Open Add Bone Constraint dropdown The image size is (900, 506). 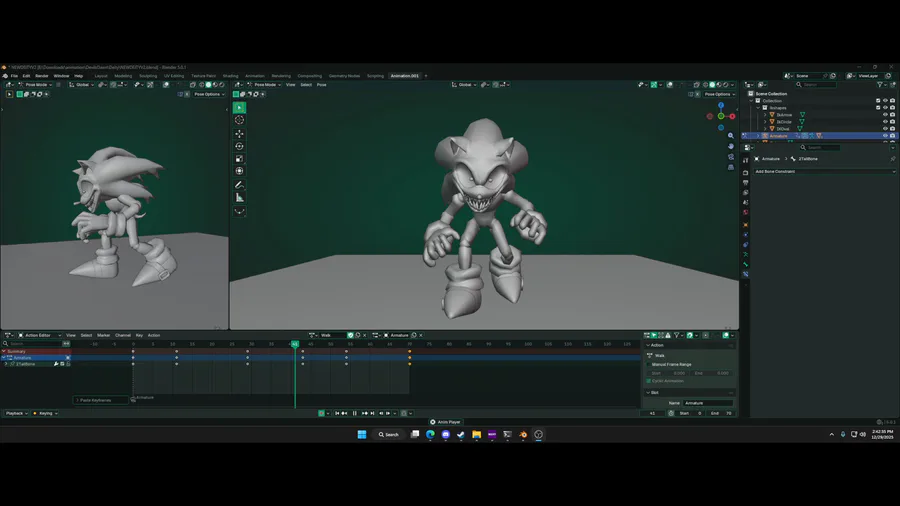coord(824,172)
